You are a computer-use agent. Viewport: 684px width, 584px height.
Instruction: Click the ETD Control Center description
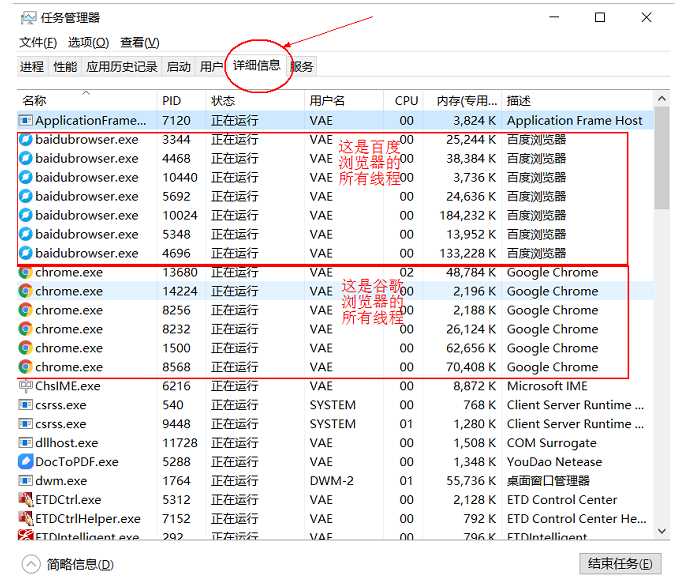click(x=562, y=500)
